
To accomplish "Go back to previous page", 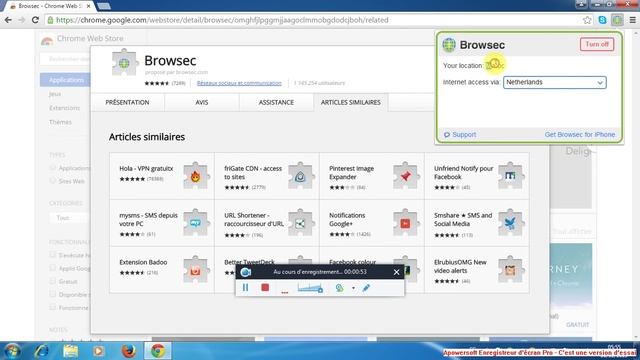I will tap(8, 20).
